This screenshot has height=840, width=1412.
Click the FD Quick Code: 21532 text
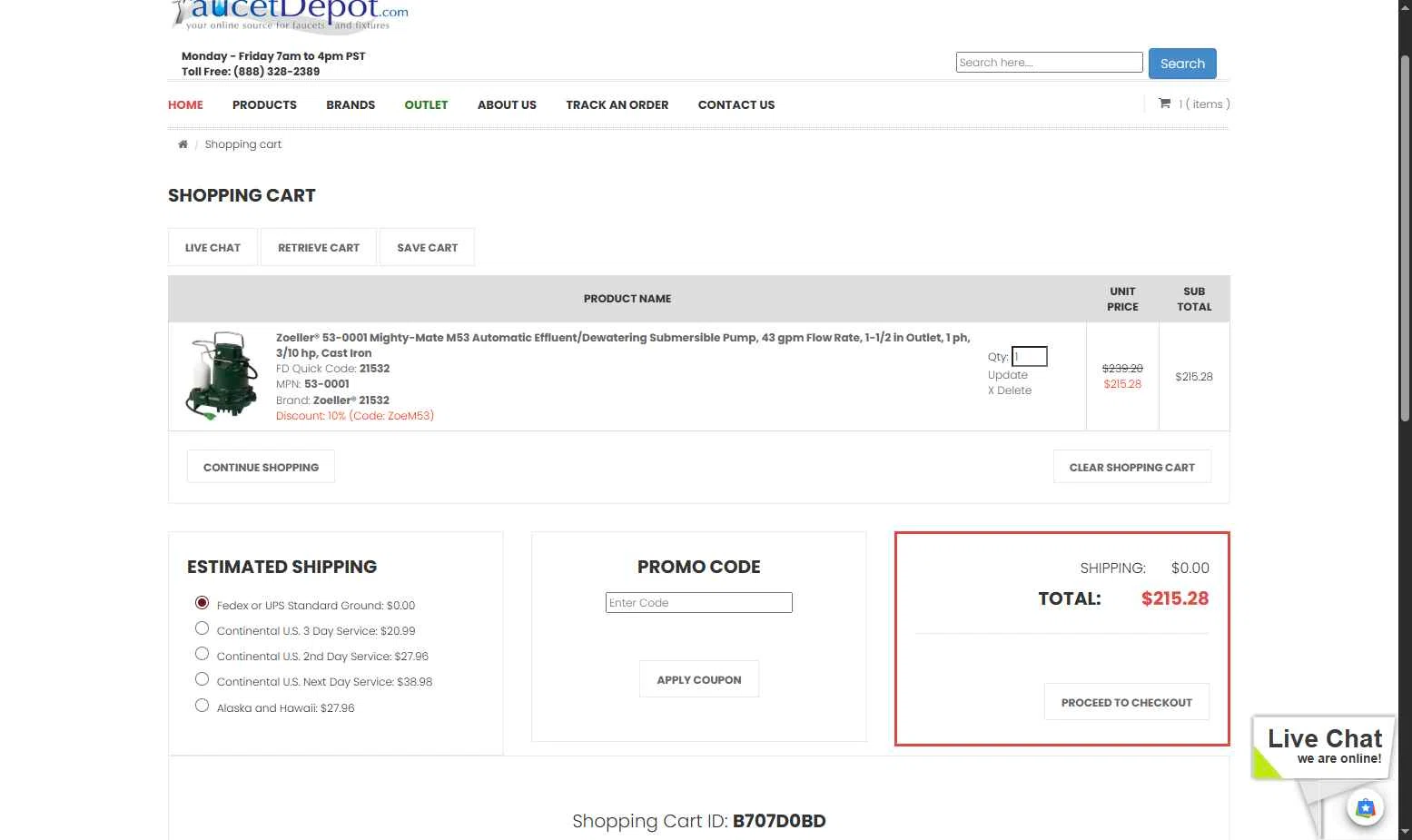(x=332, y=369)
